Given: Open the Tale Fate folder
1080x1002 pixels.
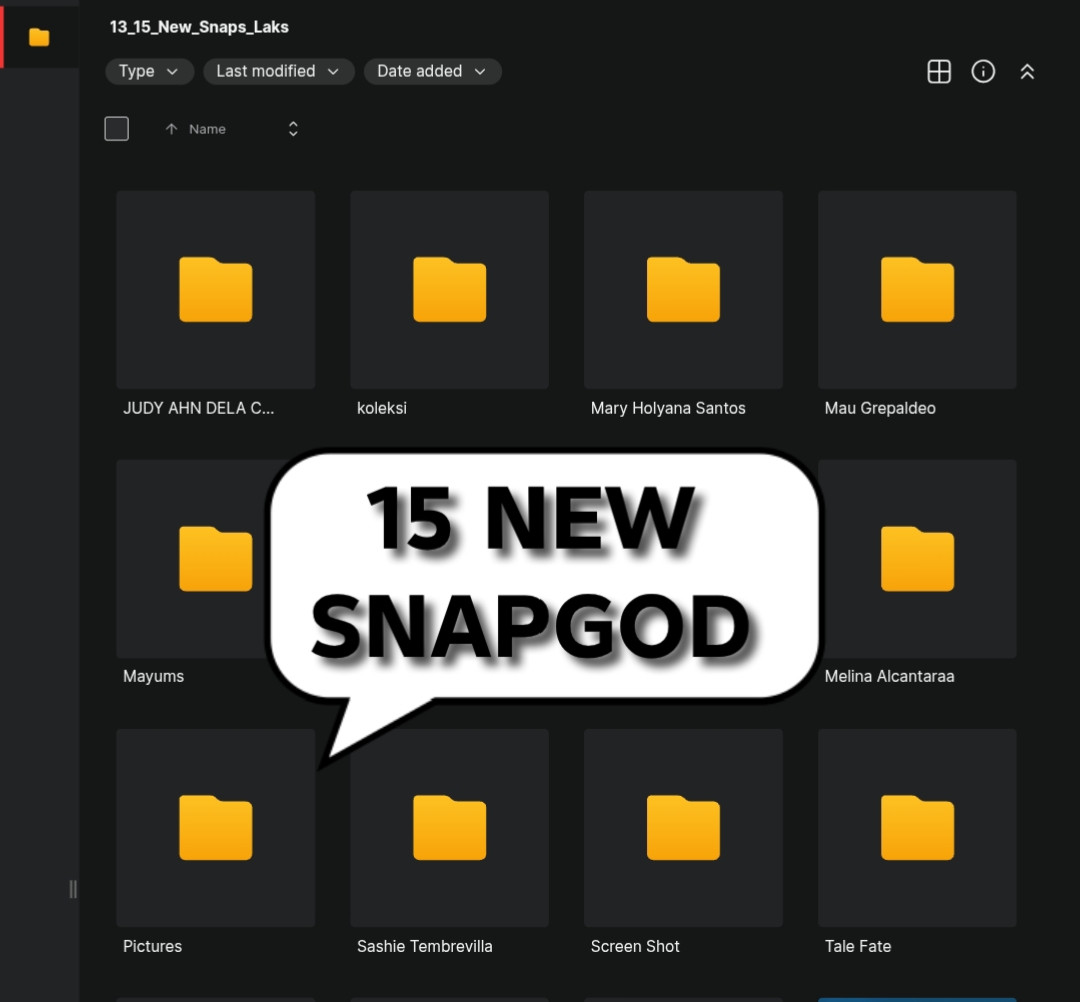Looking at the screenshot, I should coord(917,842).
